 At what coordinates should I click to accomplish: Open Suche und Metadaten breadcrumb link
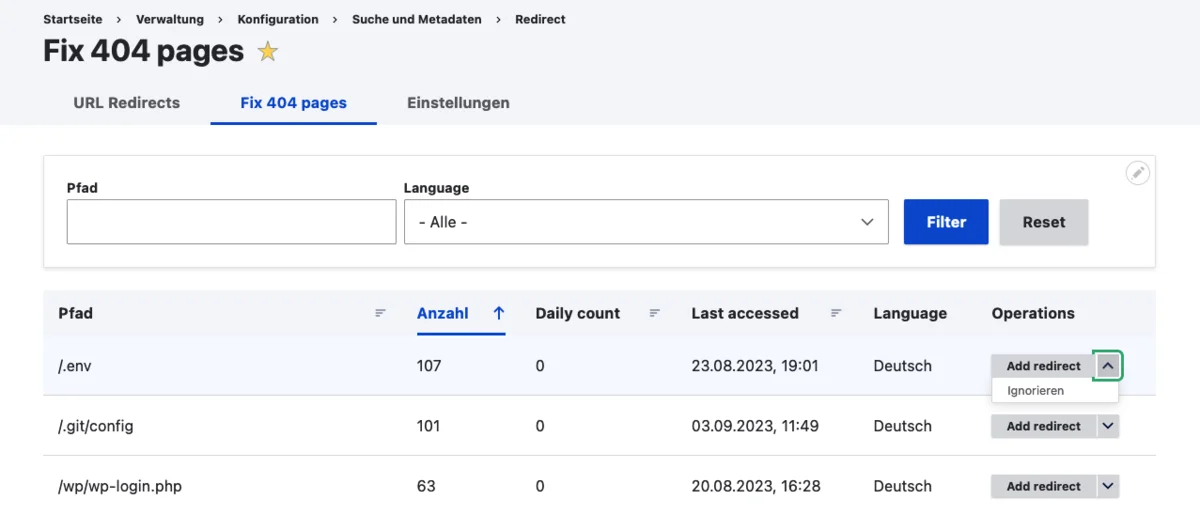click(417, 19)
